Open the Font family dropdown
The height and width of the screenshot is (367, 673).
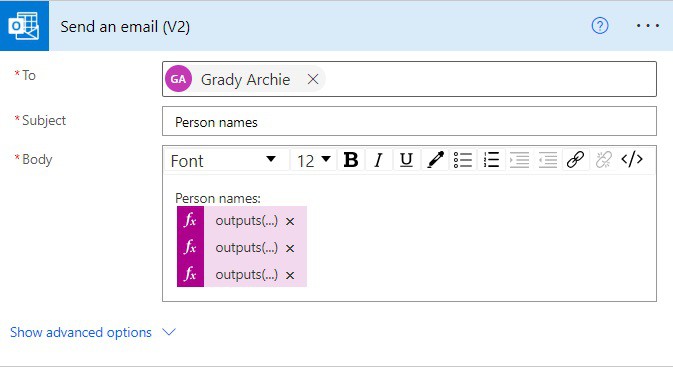click(226, 160)
